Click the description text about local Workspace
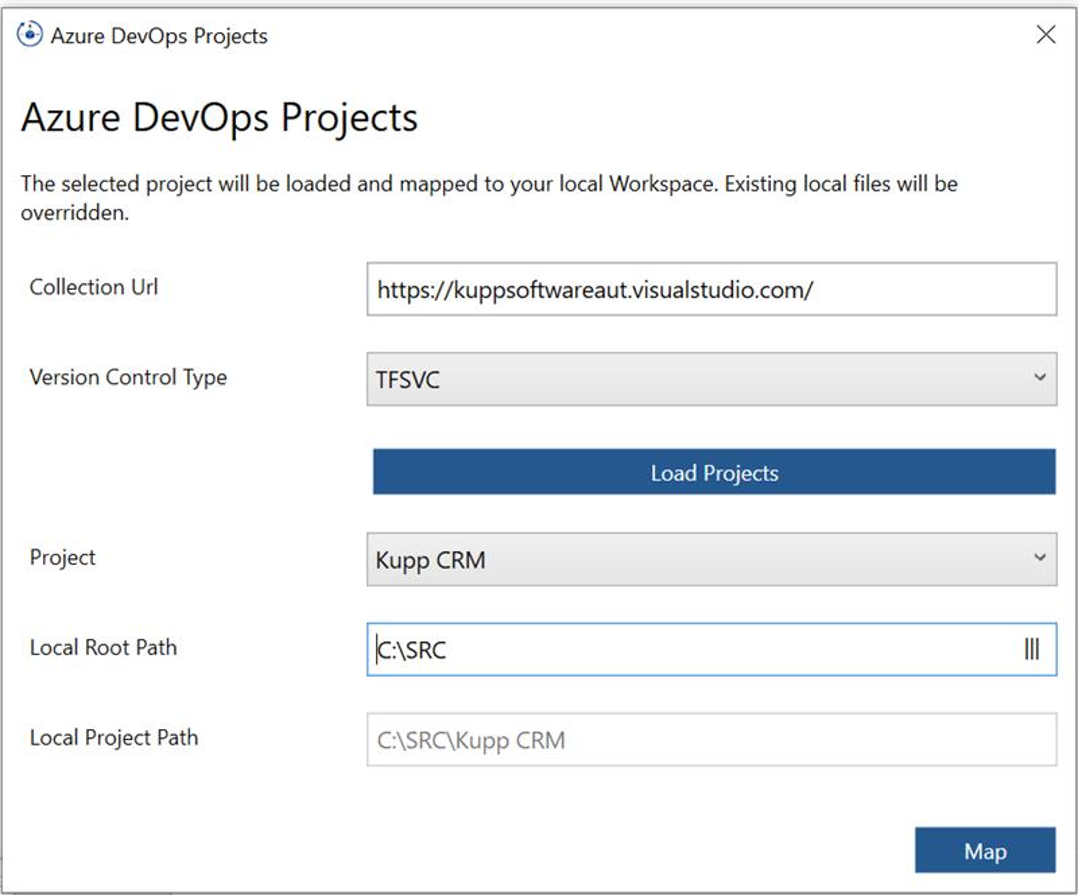The height and width of the screenshot is (895, 1078). 489,198
